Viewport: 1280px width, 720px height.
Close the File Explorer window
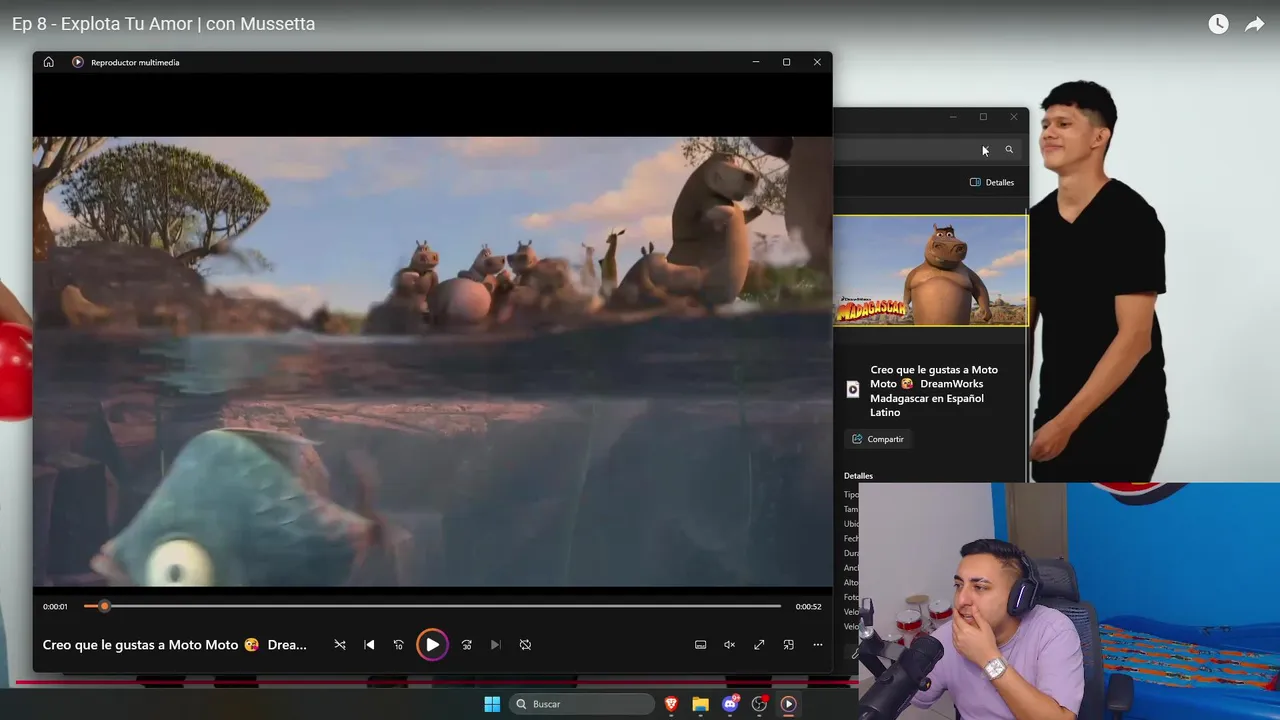click(1013, 117)
